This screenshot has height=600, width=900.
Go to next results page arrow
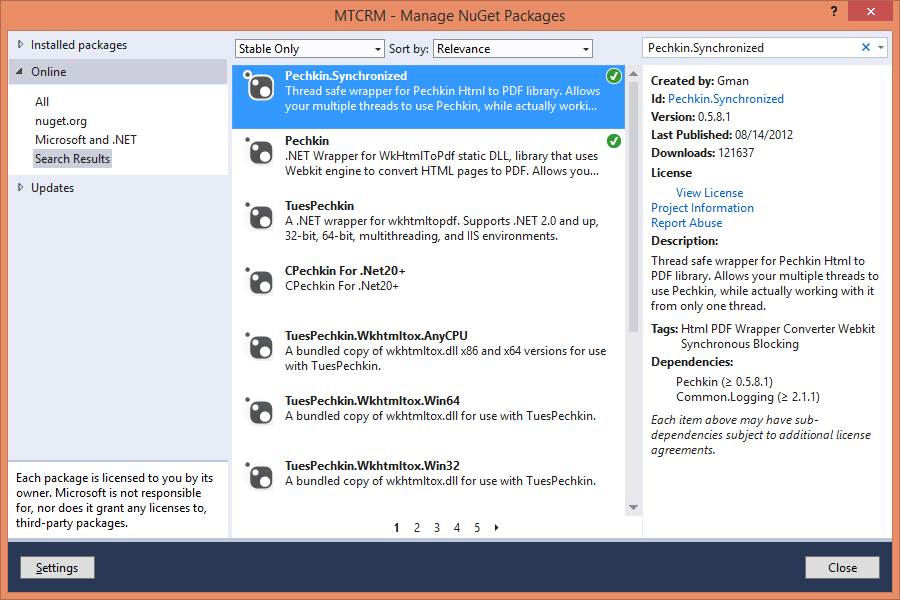coord(496,527)
